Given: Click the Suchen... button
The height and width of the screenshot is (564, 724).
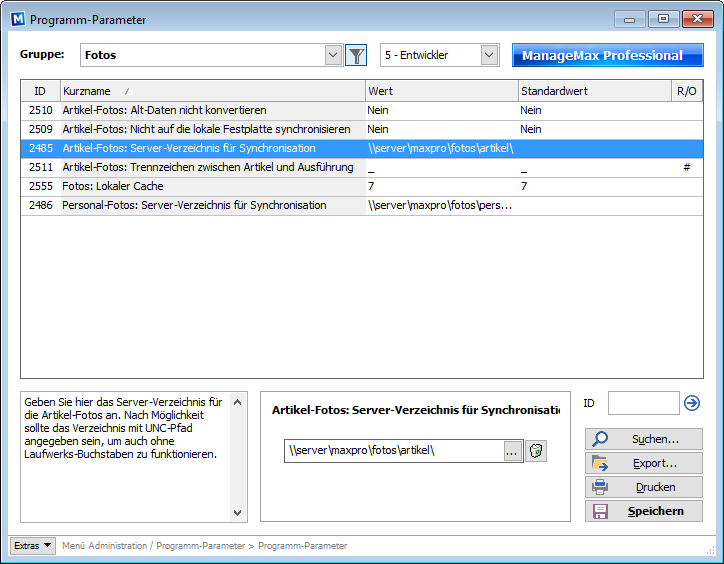Looking at the screenshot, I should pyautogui.click(x=644, y=439).
